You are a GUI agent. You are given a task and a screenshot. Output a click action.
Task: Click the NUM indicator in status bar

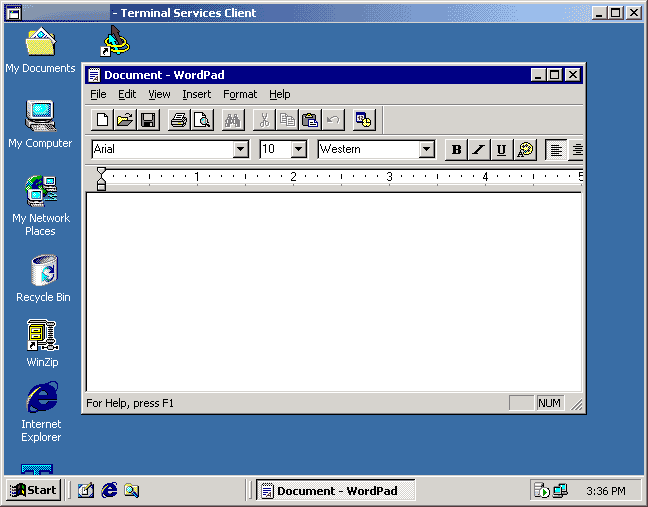click(x=549, y=403)
